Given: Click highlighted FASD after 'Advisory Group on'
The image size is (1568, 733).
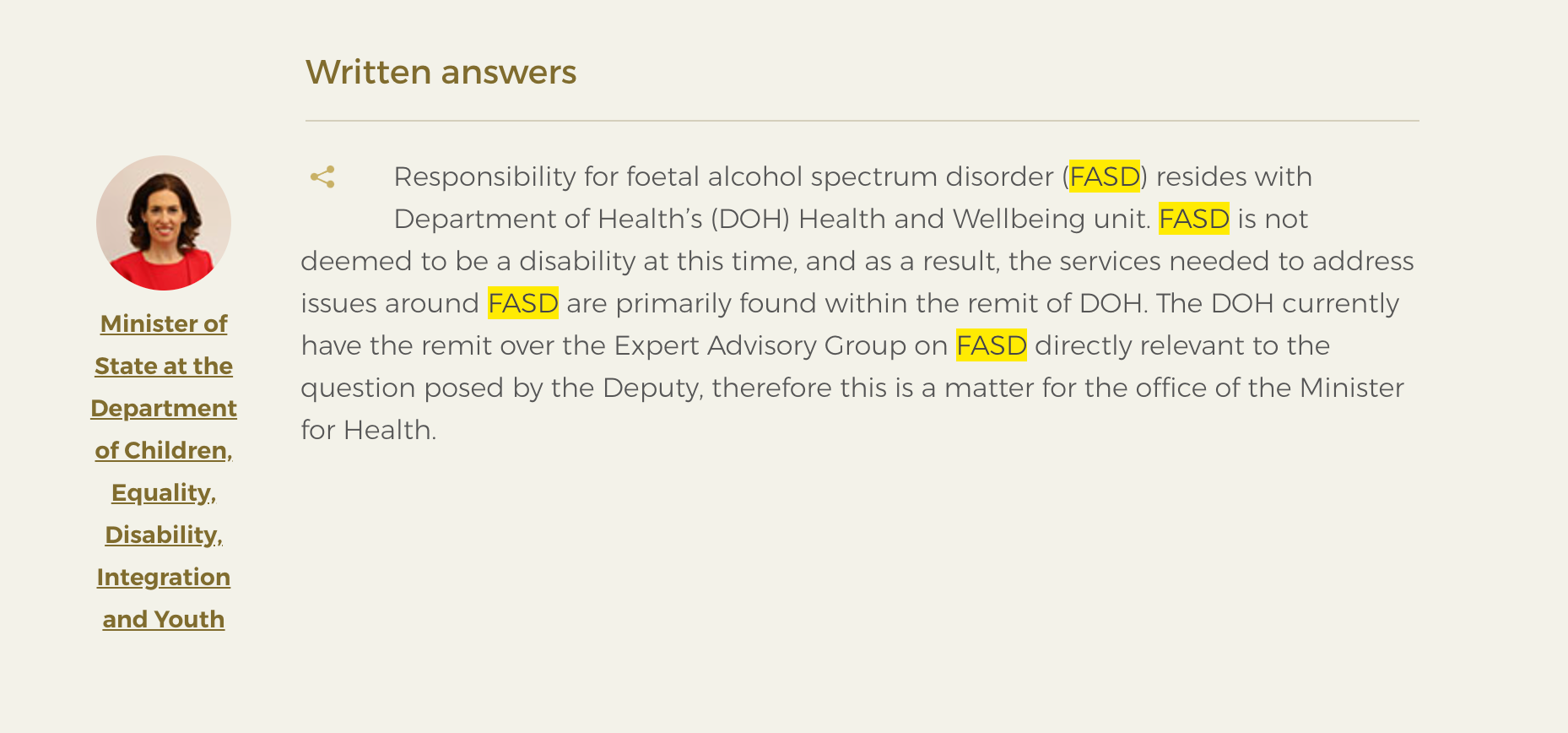Looking at the screenshot, I should click(x=992, y=345).
